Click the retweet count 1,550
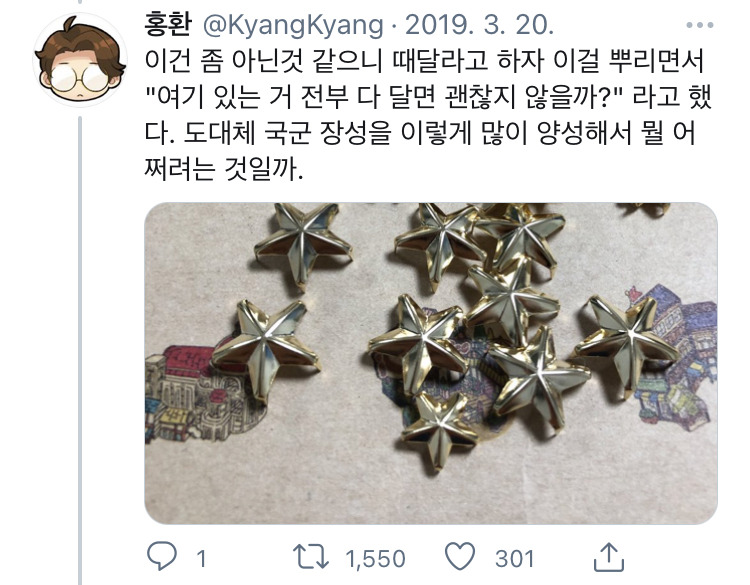The height and width of the screenshot is (585, 750). click(x=375, y=558)
